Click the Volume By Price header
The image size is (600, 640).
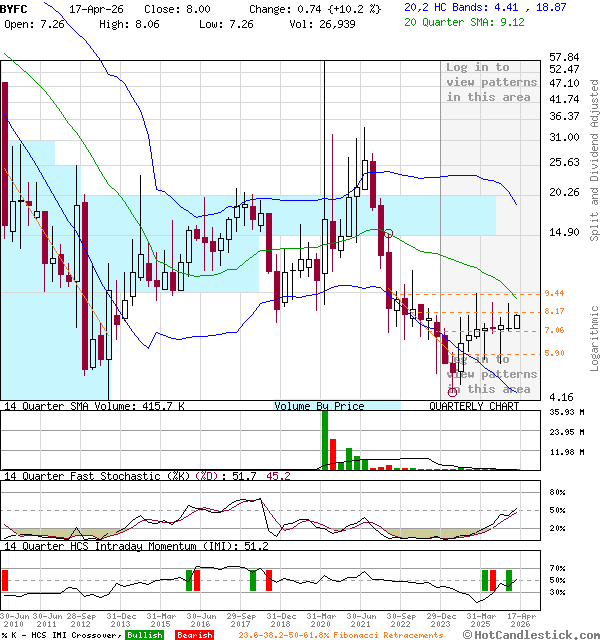319,406
